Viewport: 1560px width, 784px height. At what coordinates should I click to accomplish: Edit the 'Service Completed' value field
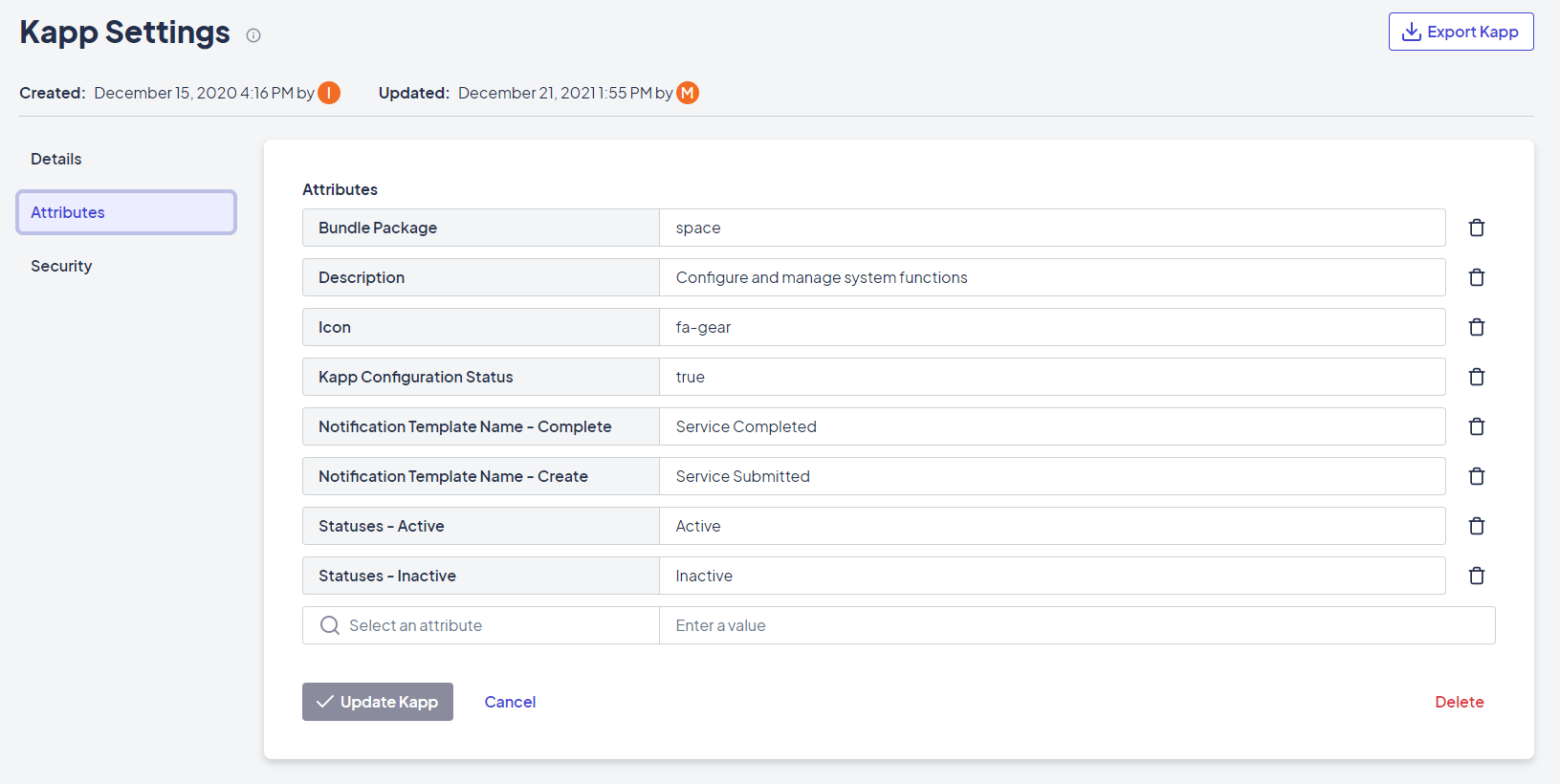(x=1052, y=426)
